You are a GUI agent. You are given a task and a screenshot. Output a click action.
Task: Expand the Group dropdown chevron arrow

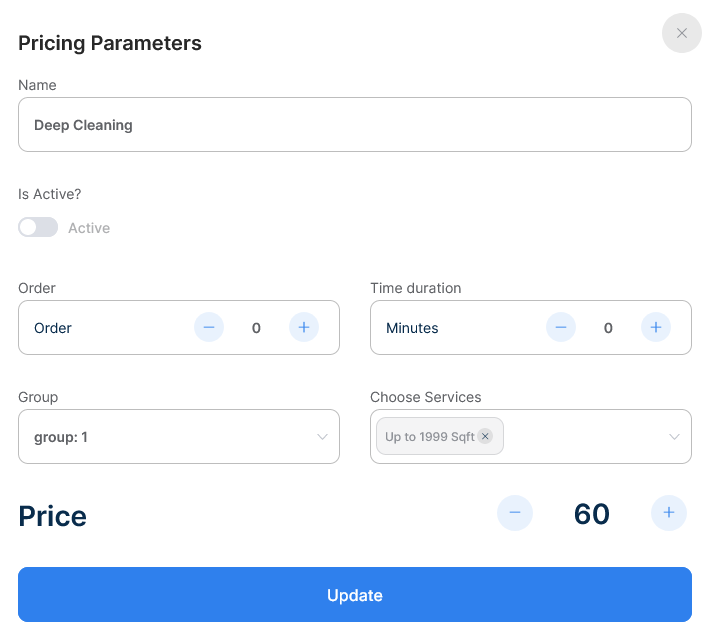[x=322, y=437]
